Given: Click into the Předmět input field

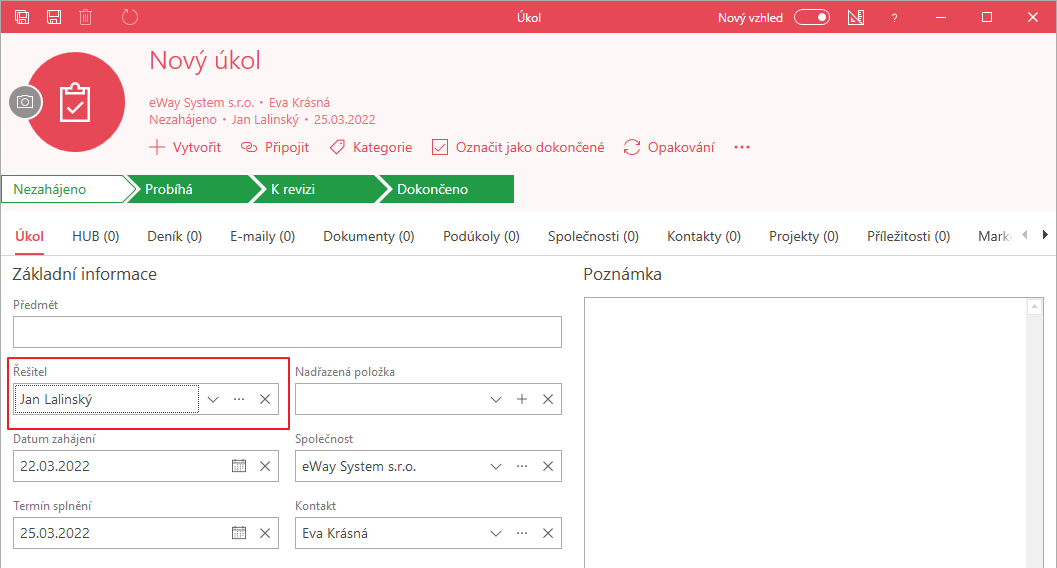Looking at the screenshot, I should [287, 332].
